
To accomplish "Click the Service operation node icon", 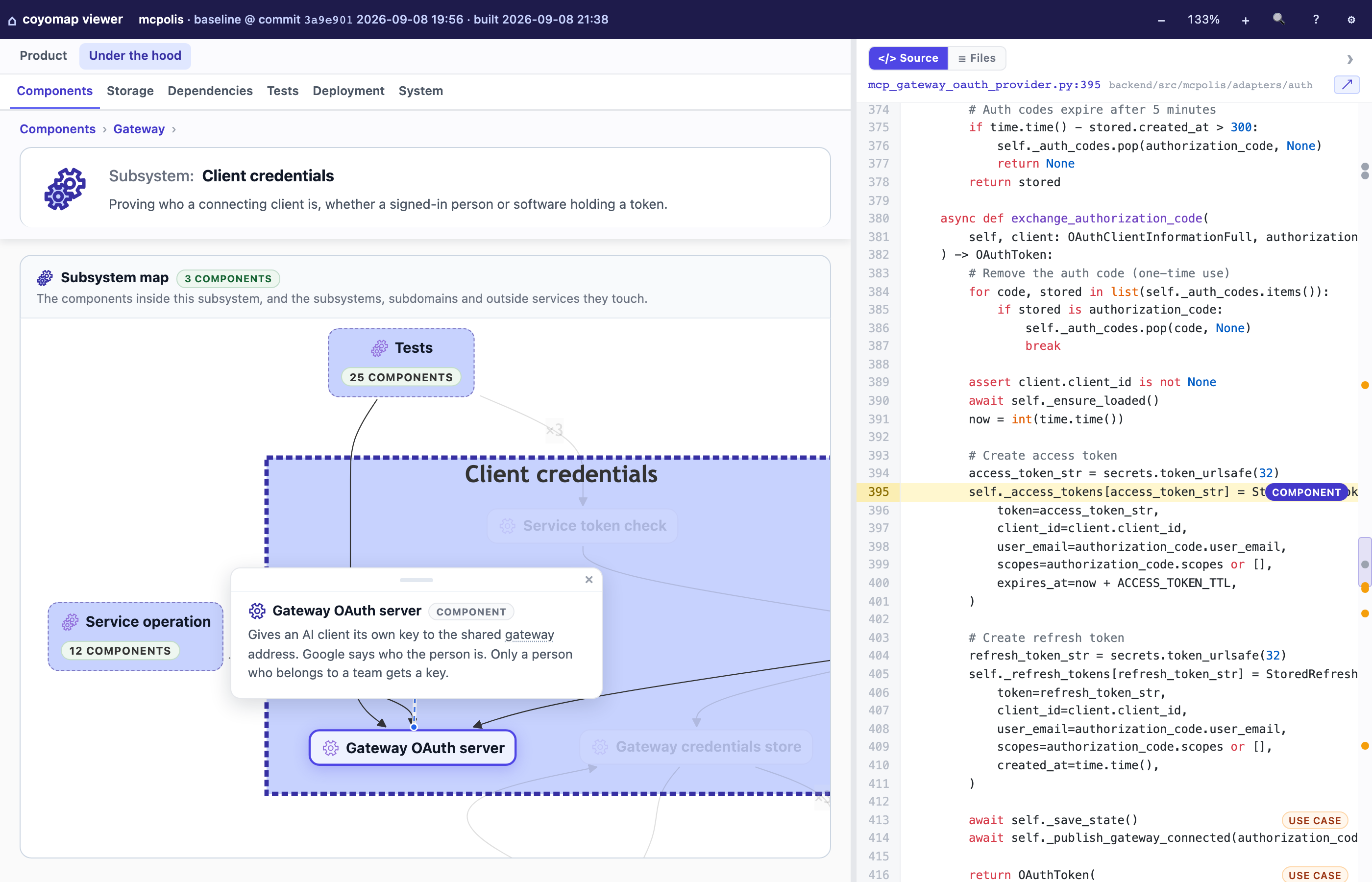I will (70, 621).
